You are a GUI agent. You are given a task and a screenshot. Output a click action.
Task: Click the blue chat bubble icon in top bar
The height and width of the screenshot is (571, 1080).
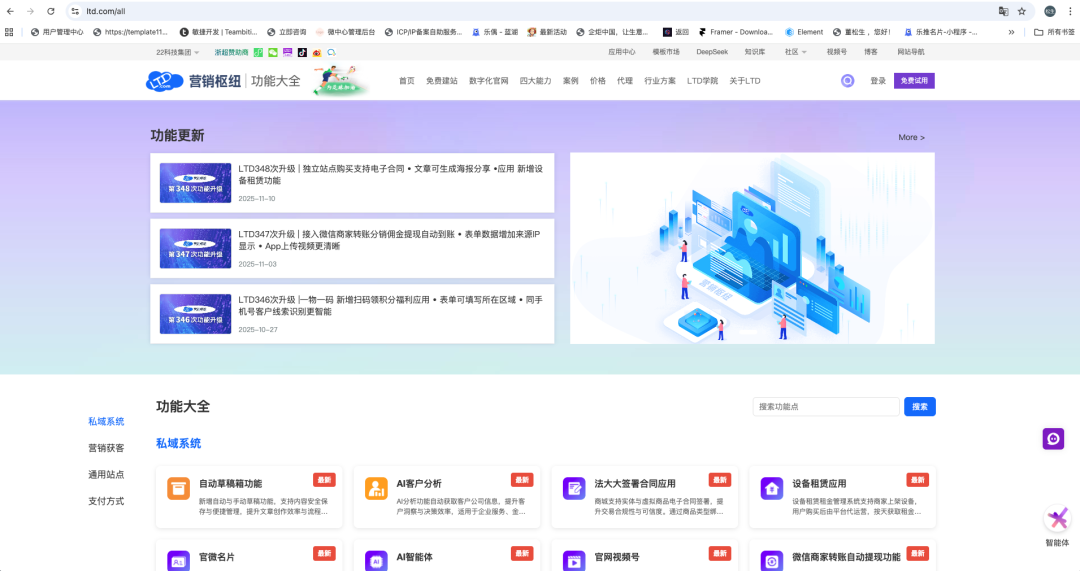tap(331, 52)
